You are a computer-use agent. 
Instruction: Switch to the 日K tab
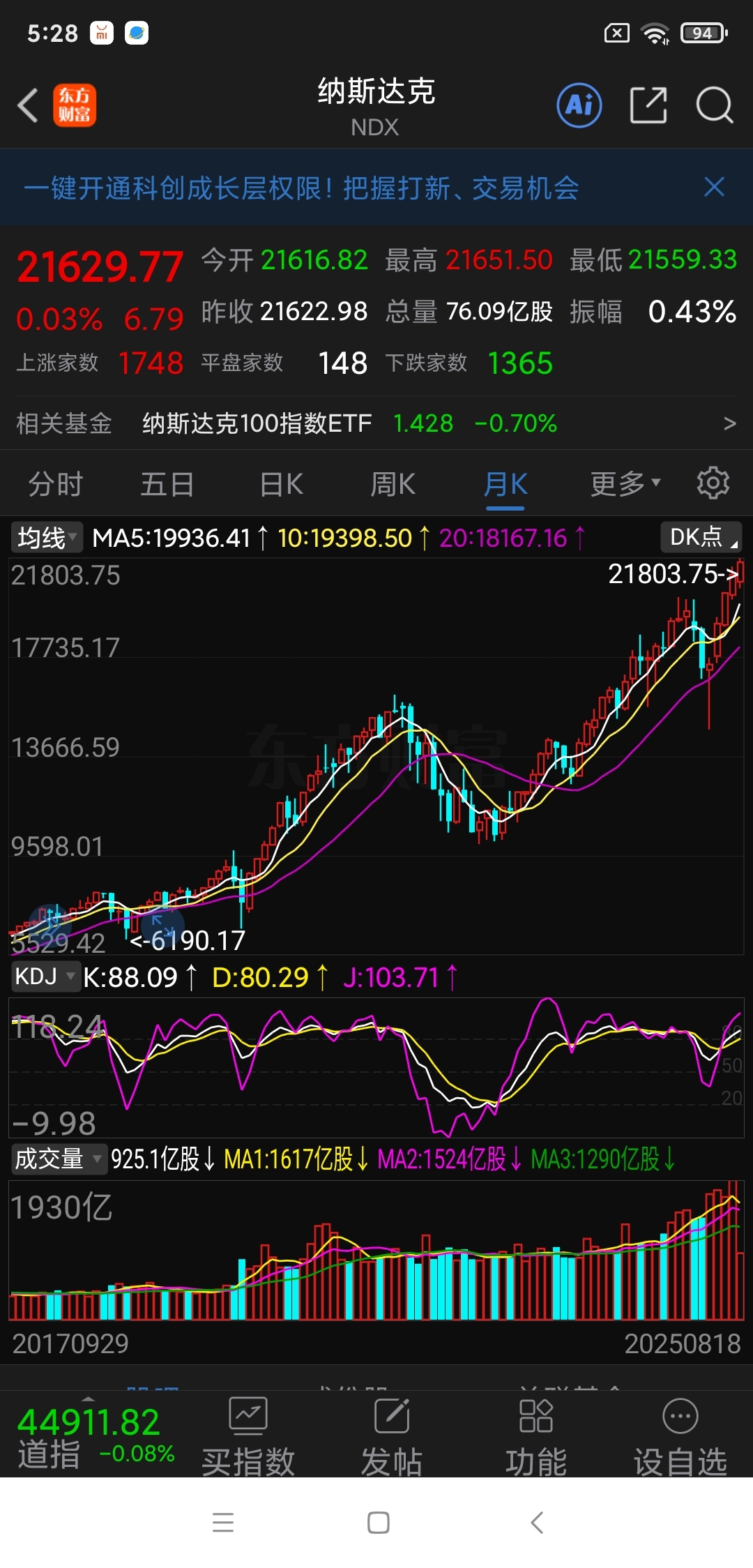tap(281, 484)
